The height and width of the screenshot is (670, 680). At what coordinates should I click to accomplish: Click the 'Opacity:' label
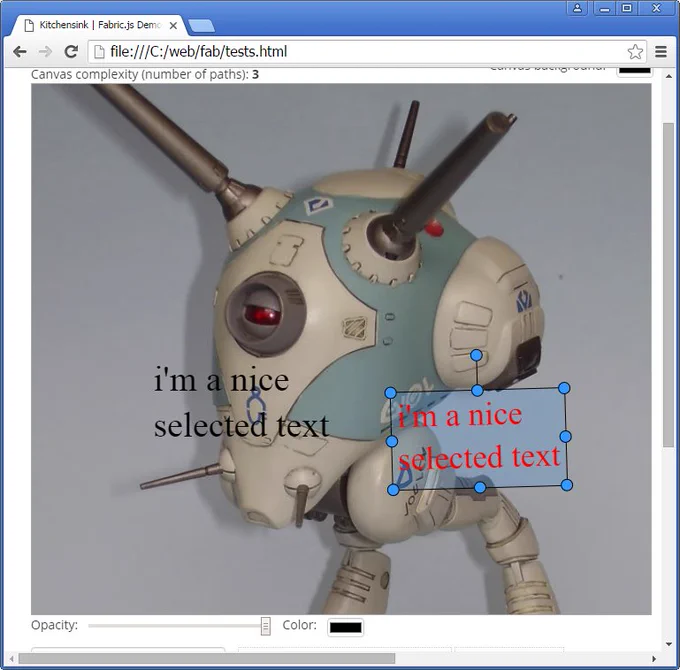click(x=54, y=625)
